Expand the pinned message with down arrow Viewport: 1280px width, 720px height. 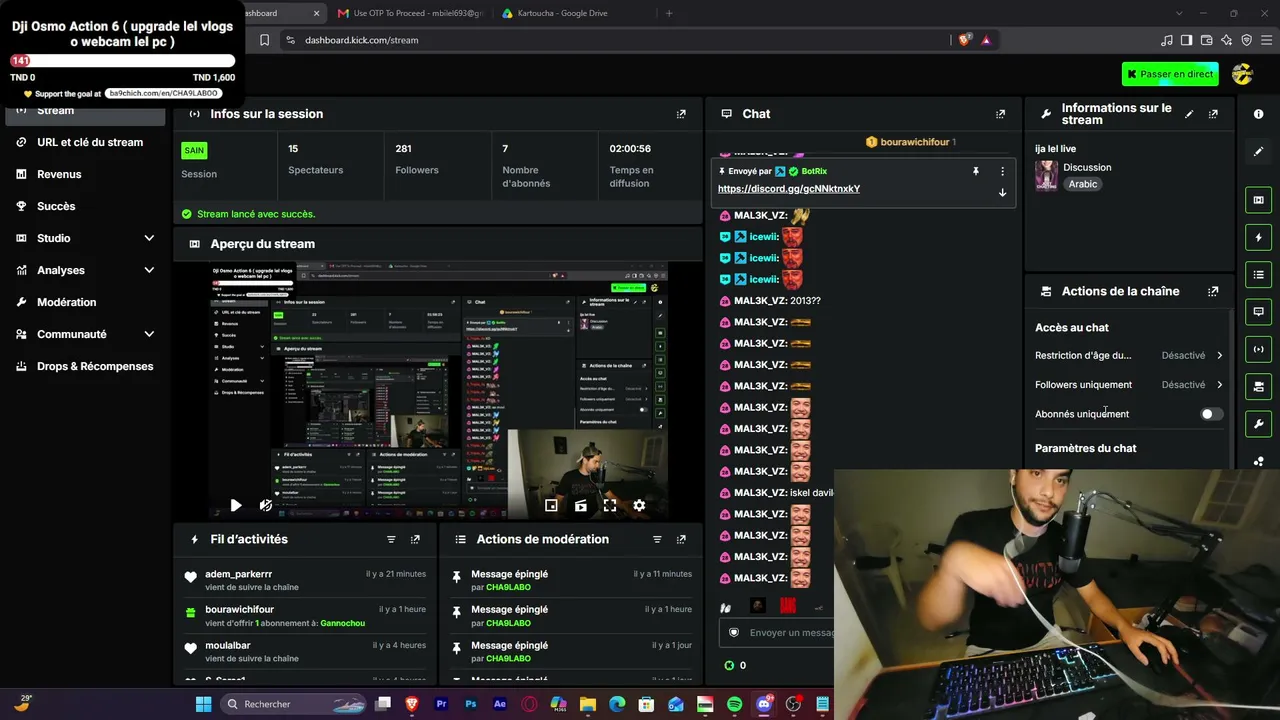pos(1002,192)
